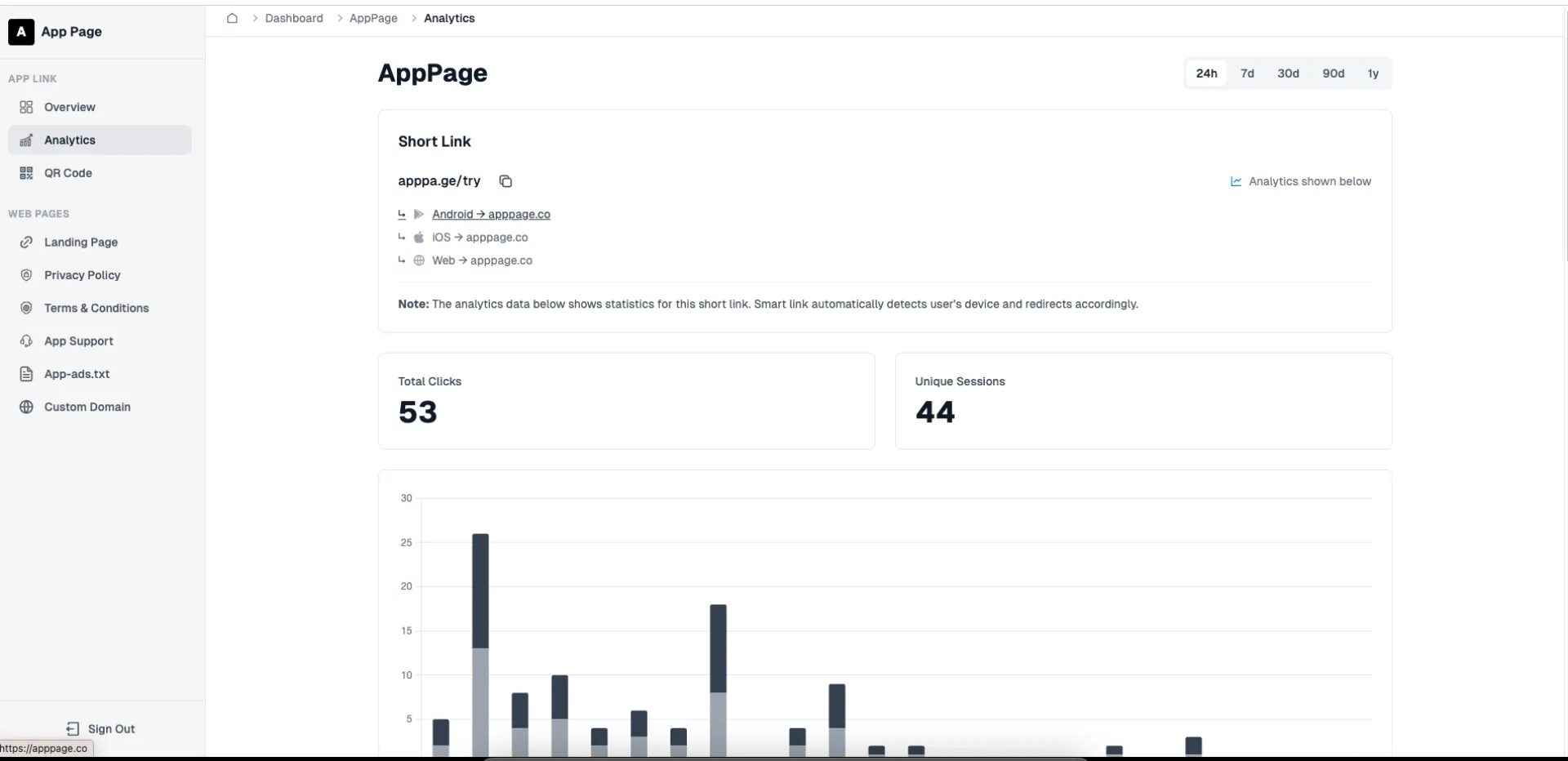
Task: Click the Total Clicks value 53
Action: [x=418, y=412]
